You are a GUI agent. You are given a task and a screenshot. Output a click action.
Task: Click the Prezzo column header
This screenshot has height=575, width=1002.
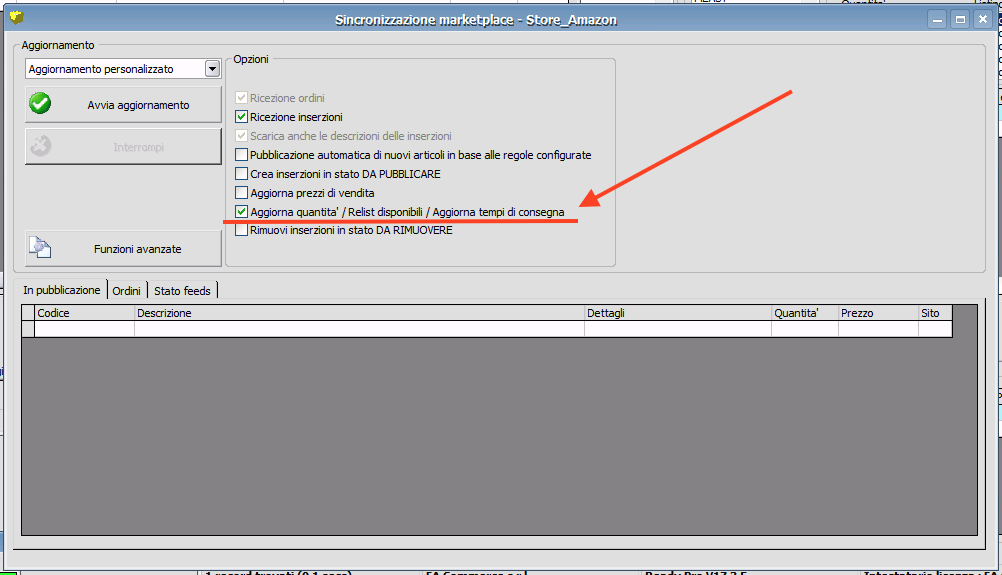(878, 313)
